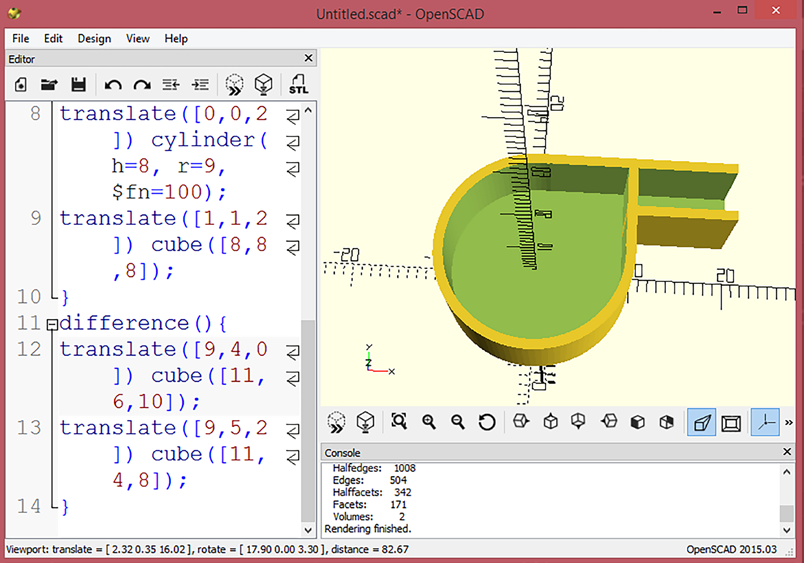
Task: Click line number 14 in the gutter
Action: click(x=29, y=507)
